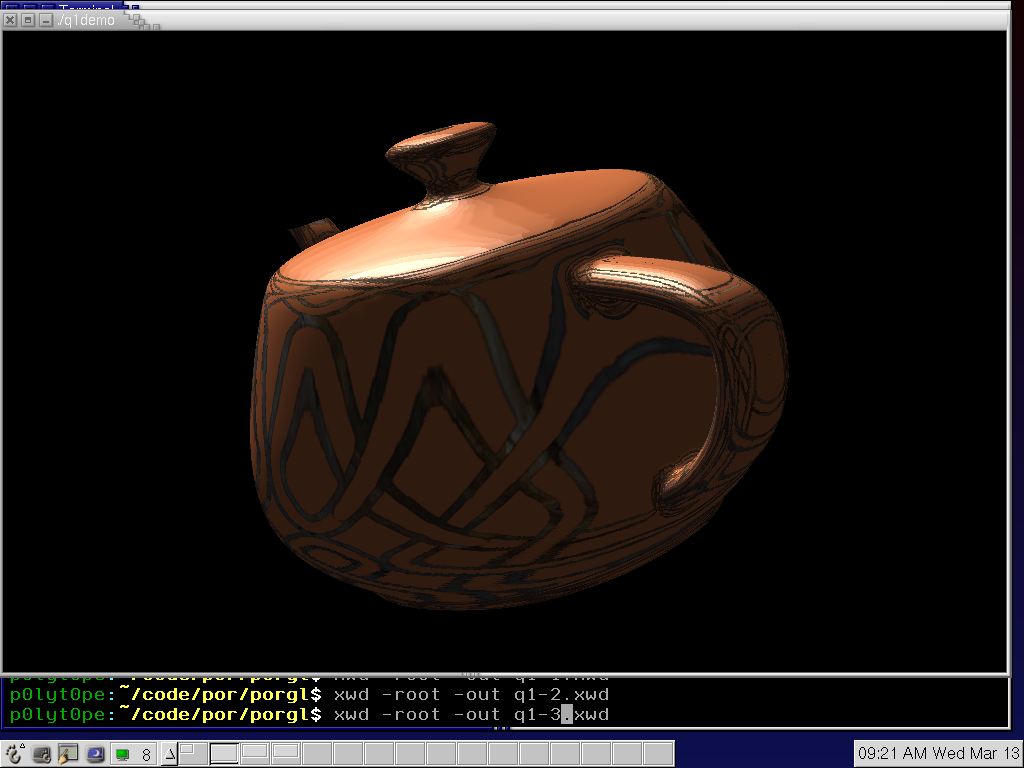
Task: Click the panel clock showing 09:21 AM
Action: click(x=936, y=753)
